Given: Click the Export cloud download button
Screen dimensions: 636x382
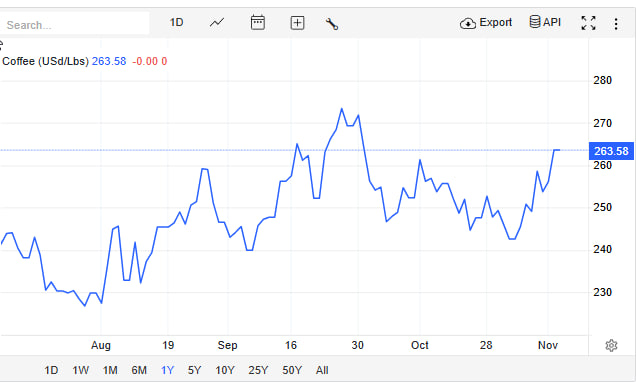Looking at the screenshot, I should click(x=486, y=23).
